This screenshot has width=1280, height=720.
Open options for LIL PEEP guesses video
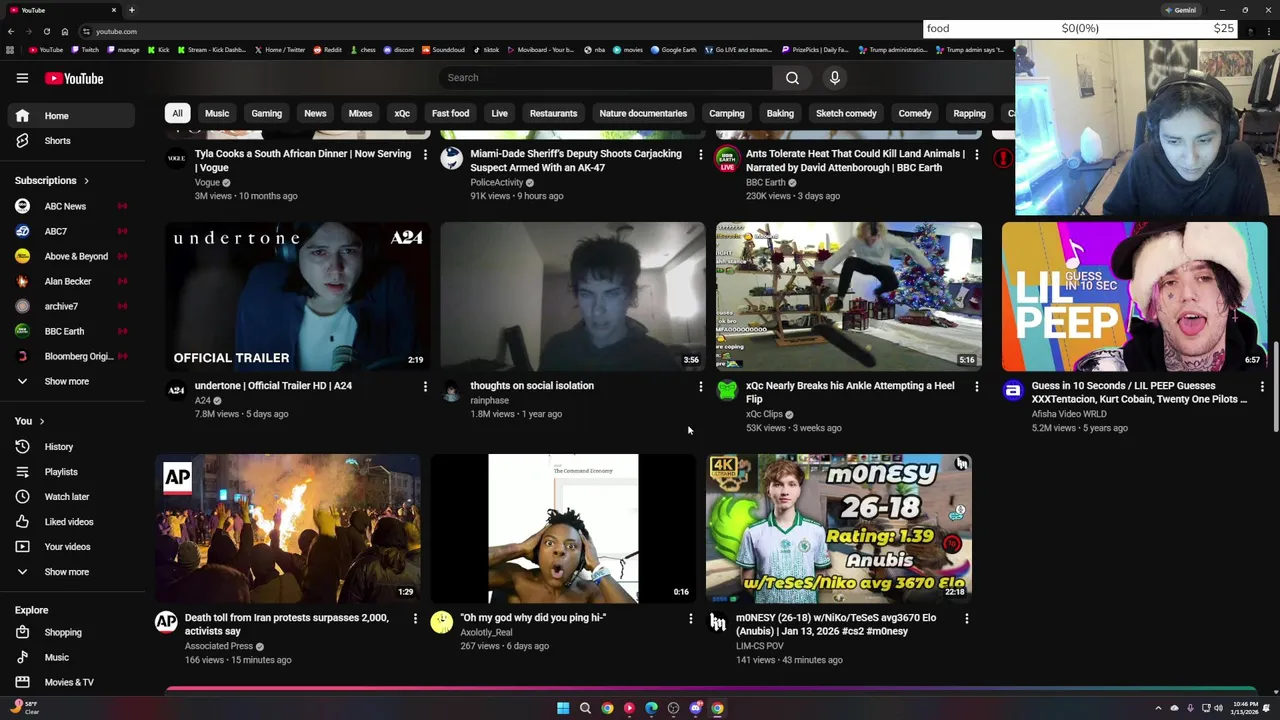[1262, 386]
